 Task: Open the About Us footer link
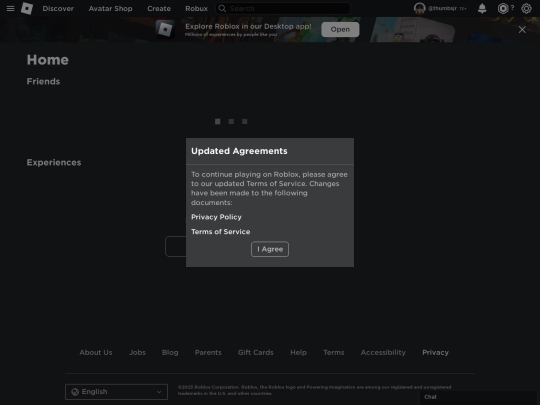tap(96, 352)
